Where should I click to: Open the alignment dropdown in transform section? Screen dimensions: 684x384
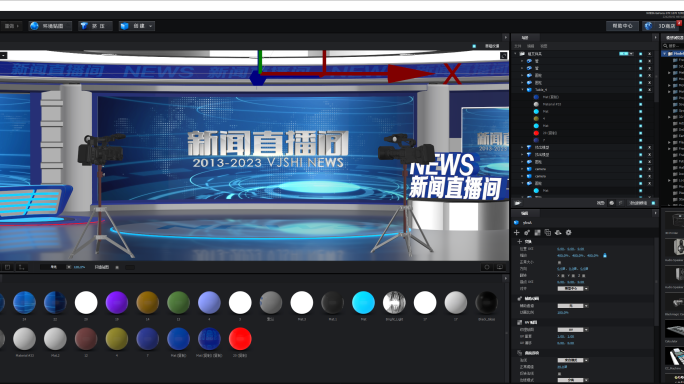[x=573, y=288]
